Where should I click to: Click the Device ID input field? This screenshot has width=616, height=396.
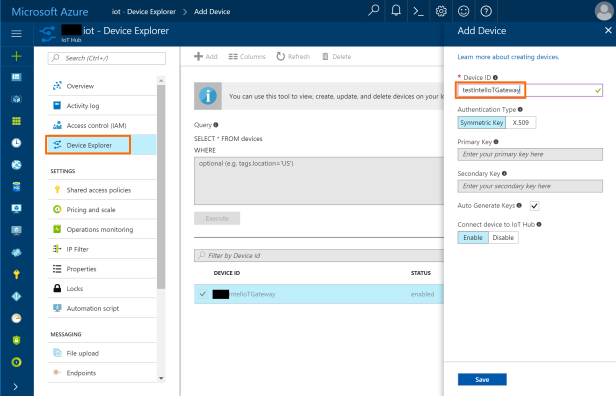point(530,90)
